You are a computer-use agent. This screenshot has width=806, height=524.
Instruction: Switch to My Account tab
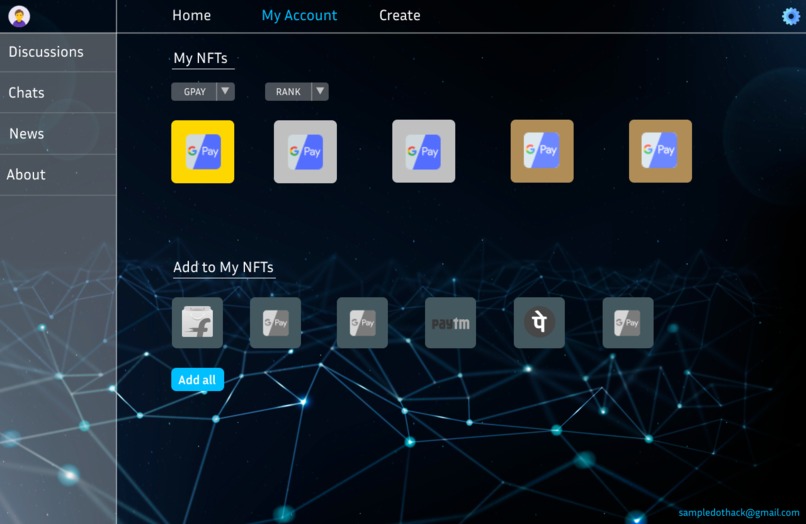[x=299, y=15]
